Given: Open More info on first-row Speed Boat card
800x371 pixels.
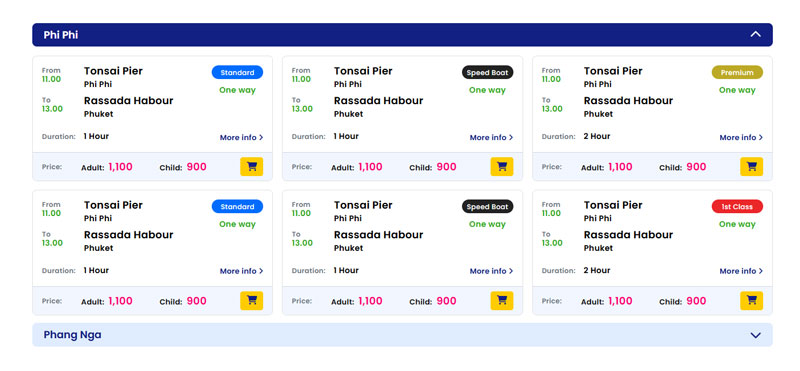Looking at the screenshot, I should (x=491, y=137).
